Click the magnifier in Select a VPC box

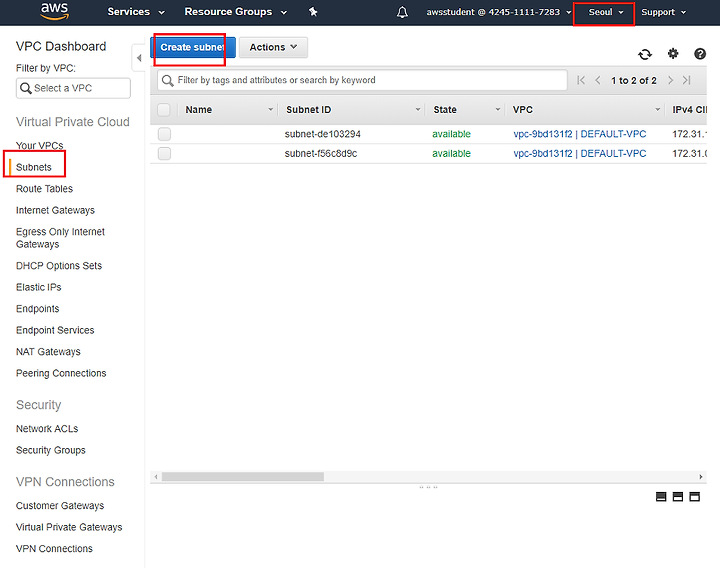26,88
